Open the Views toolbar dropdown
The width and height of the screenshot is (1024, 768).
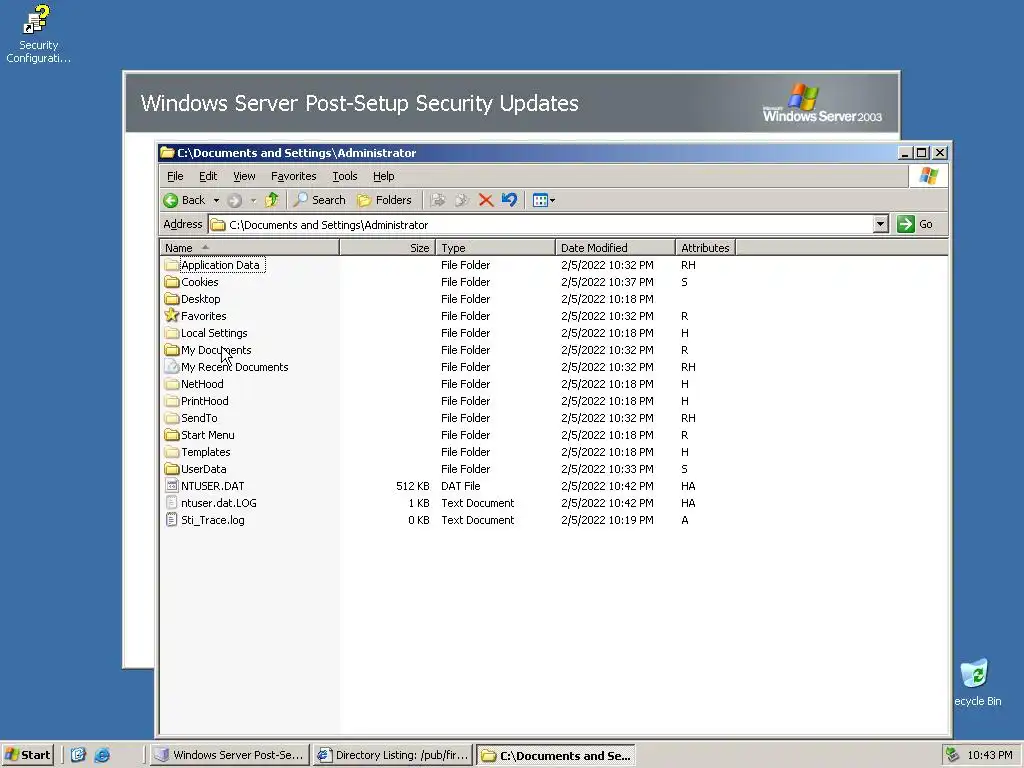543,200
